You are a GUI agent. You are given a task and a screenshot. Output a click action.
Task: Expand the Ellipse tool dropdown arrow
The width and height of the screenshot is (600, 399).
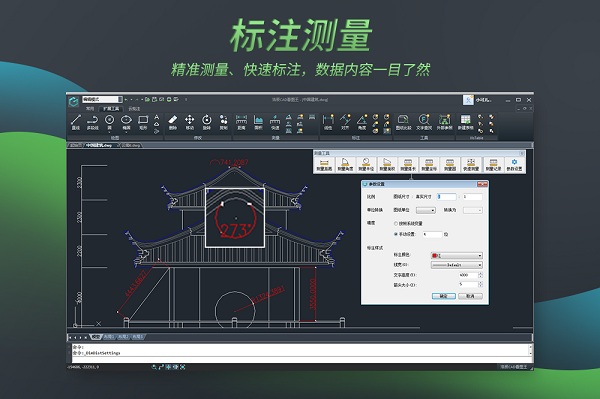click(x=126, y=132)
